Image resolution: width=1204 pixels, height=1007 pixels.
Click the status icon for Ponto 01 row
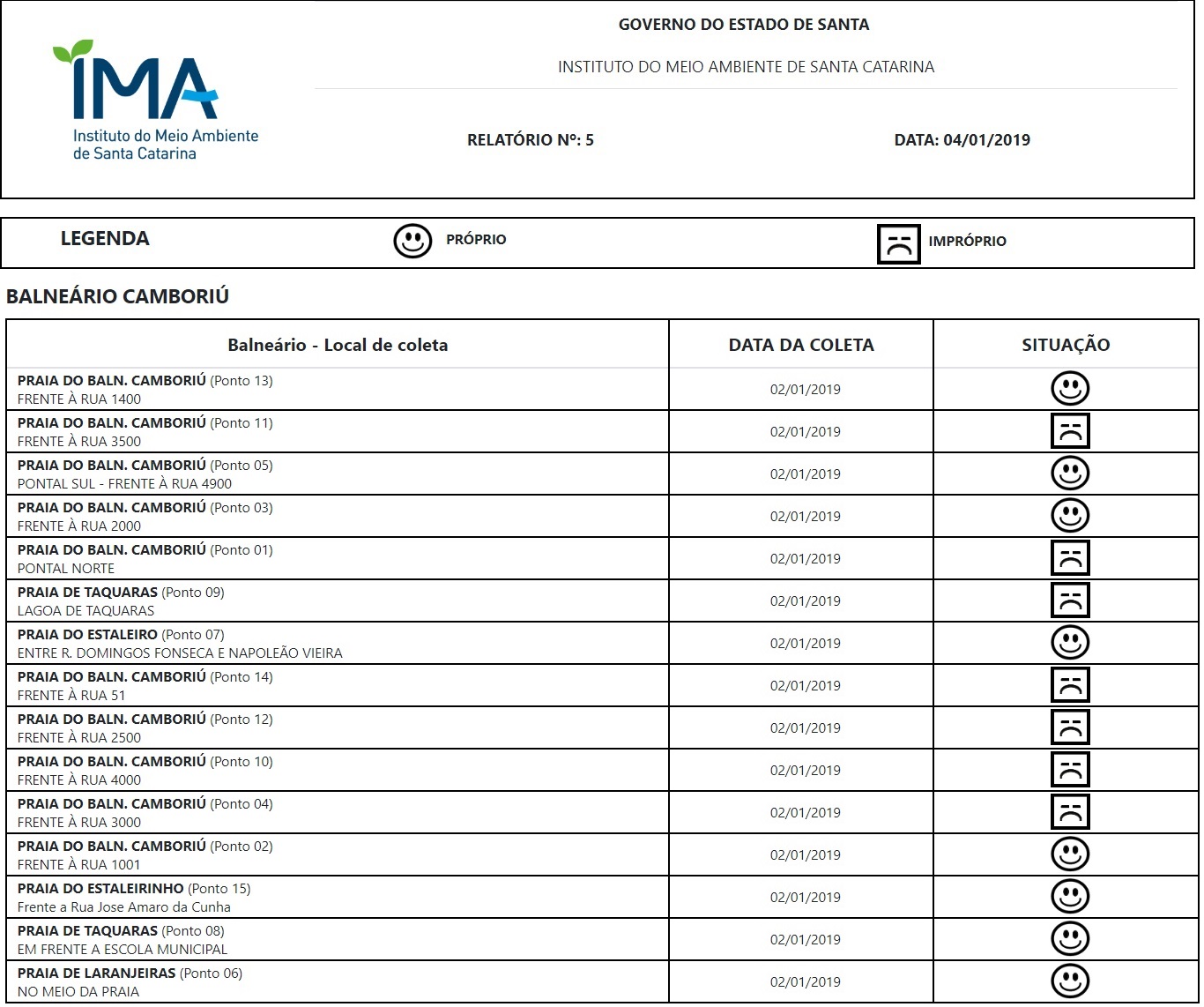click(1070, 558)
